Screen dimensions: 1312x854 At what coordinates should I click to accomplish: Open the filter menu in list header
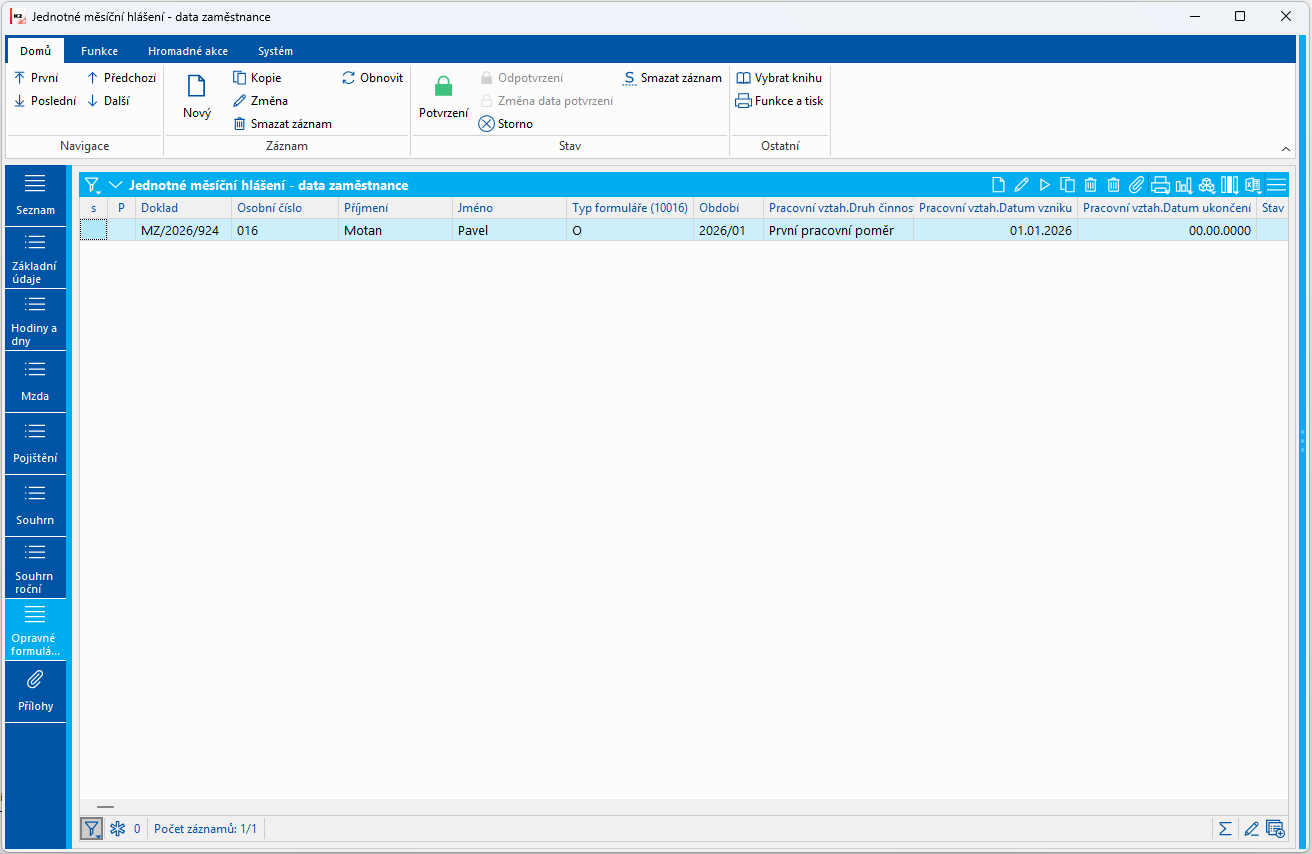[92, 185]
